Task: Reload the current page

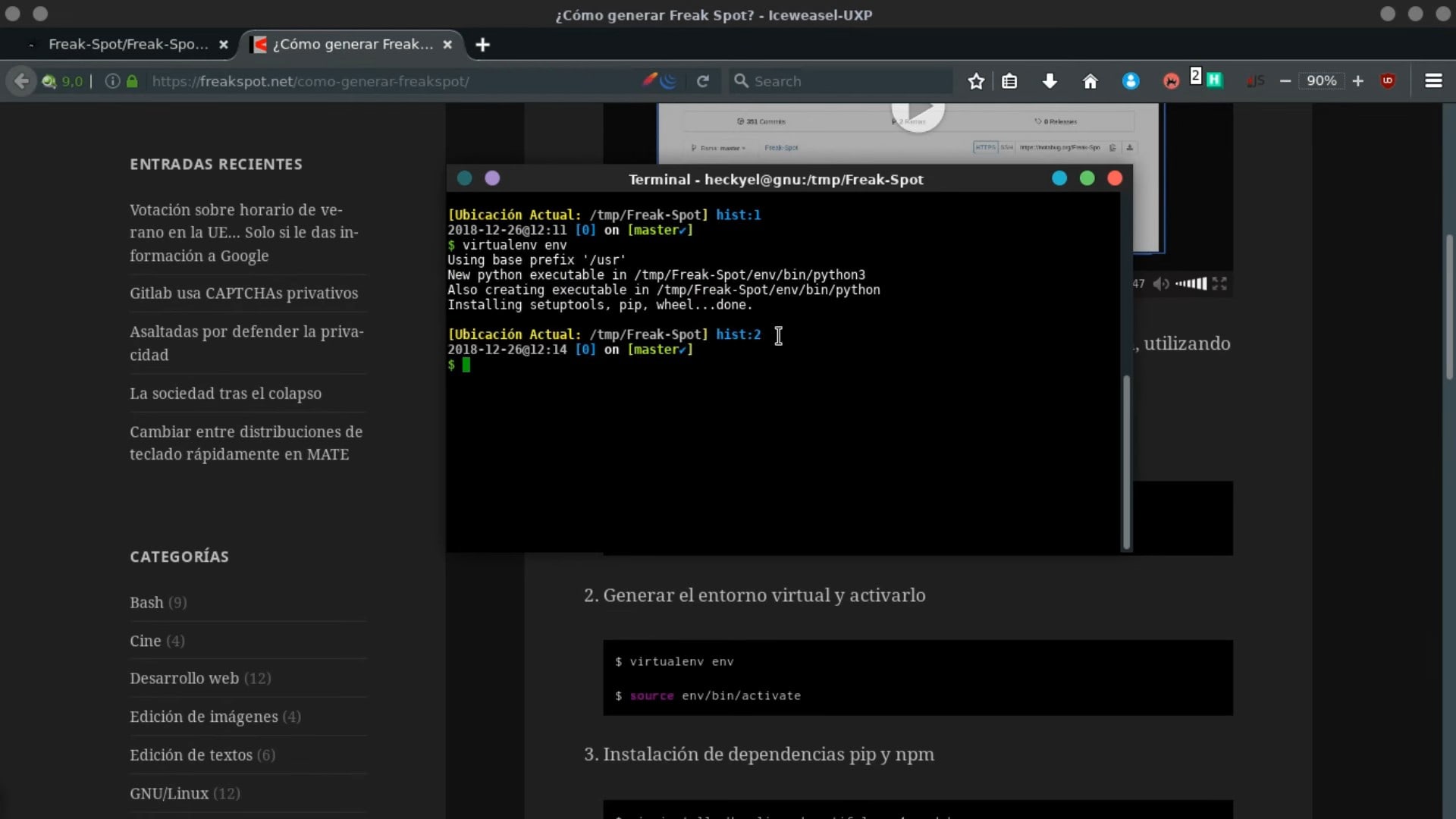Action: [703, 81]
